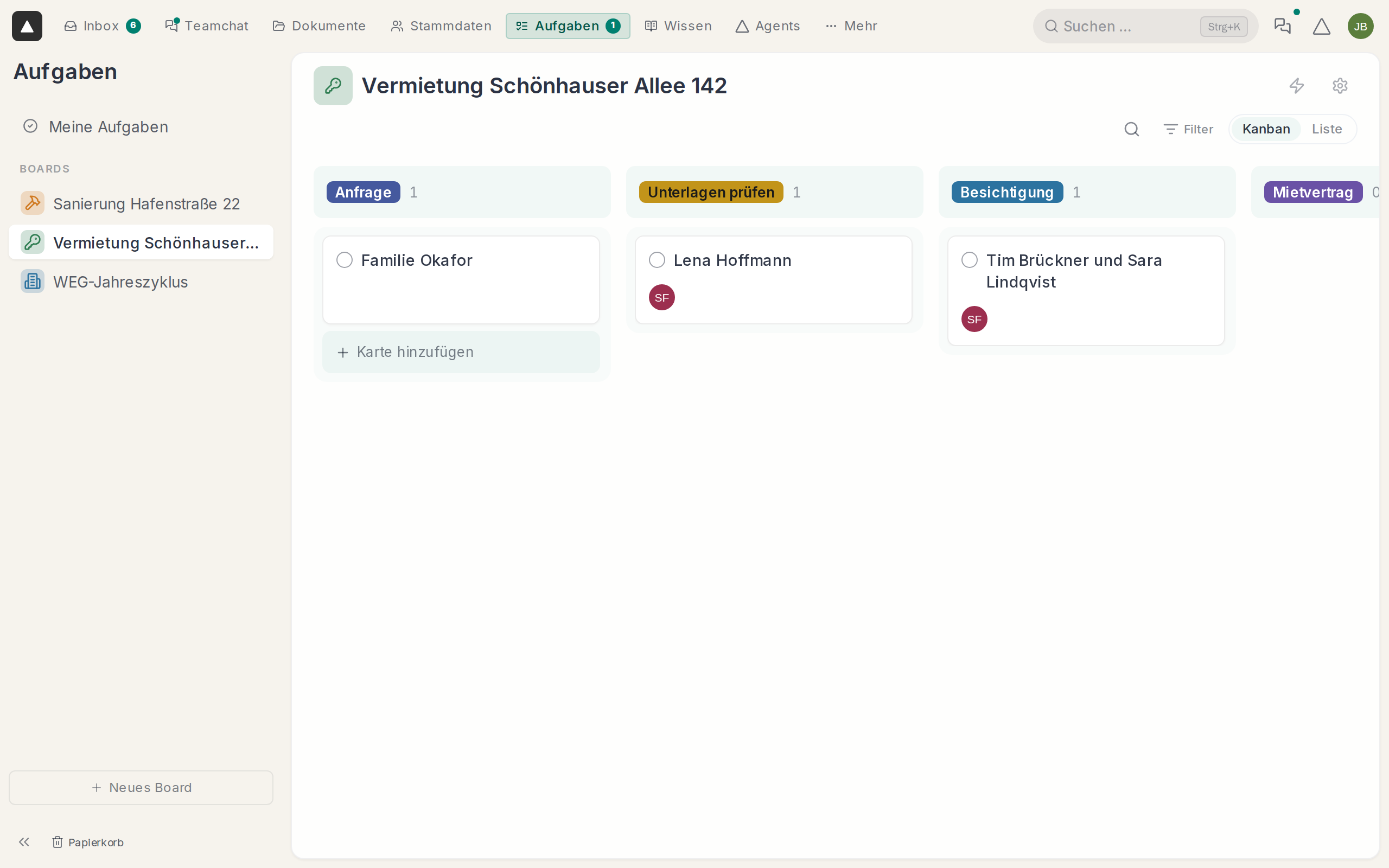Open the chat bubbles icon in header
The height and width of the screenshot is (868, 1389).
coord(1282,26)
